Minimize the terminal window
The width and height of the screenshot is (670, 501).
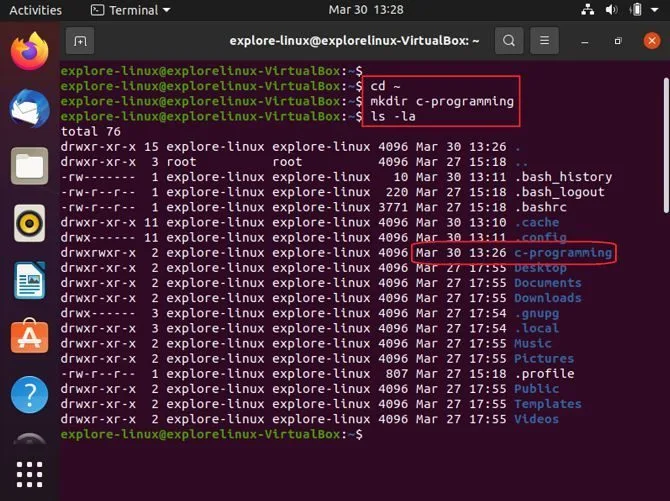(x=585, y=41)
